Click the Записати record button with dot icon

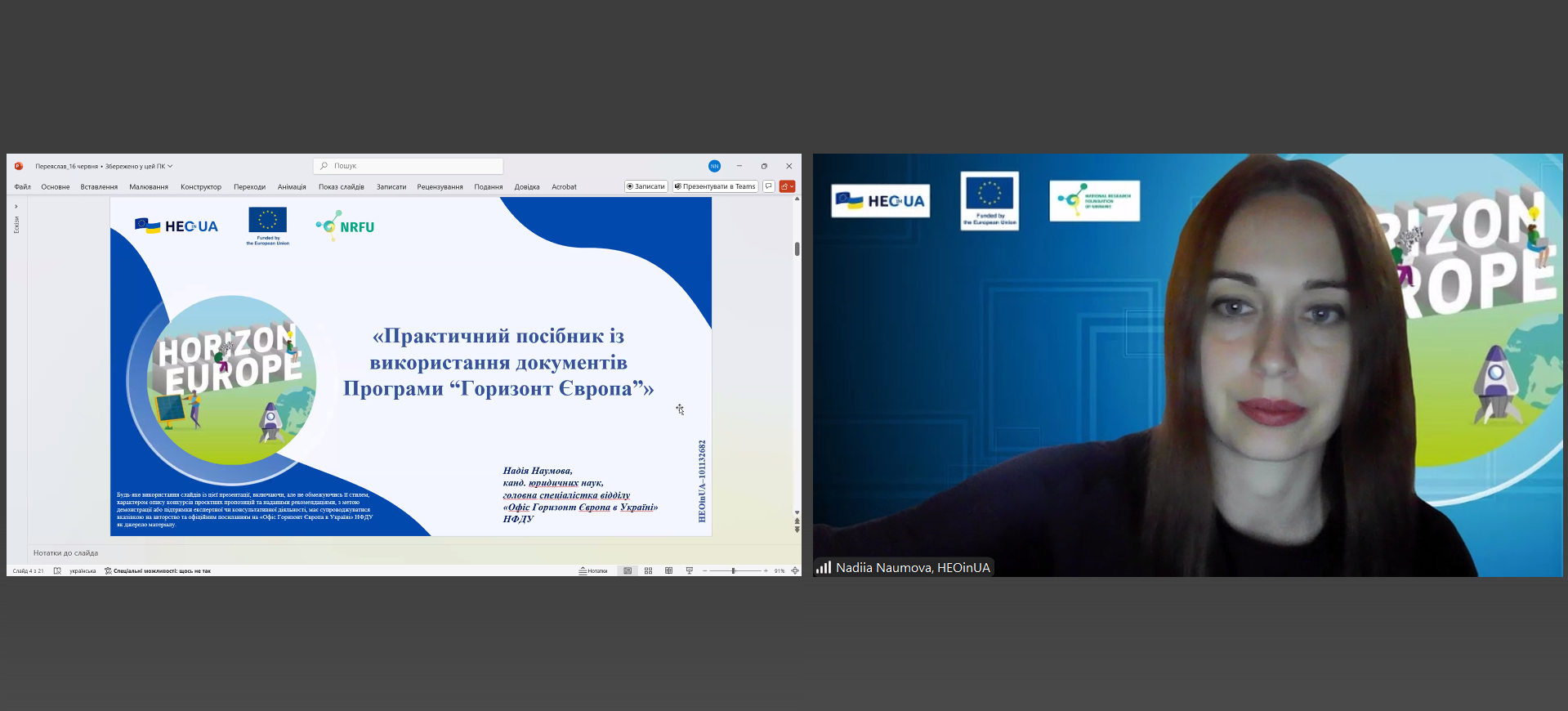(x=646, y=186)
